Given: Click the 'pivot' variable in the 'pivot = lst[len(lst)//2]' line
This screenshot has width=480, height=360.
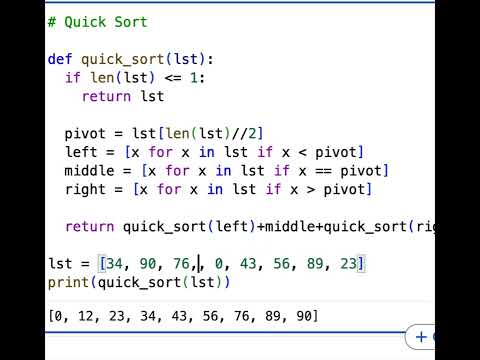Looking at the screenshot, I should point(85,134).
